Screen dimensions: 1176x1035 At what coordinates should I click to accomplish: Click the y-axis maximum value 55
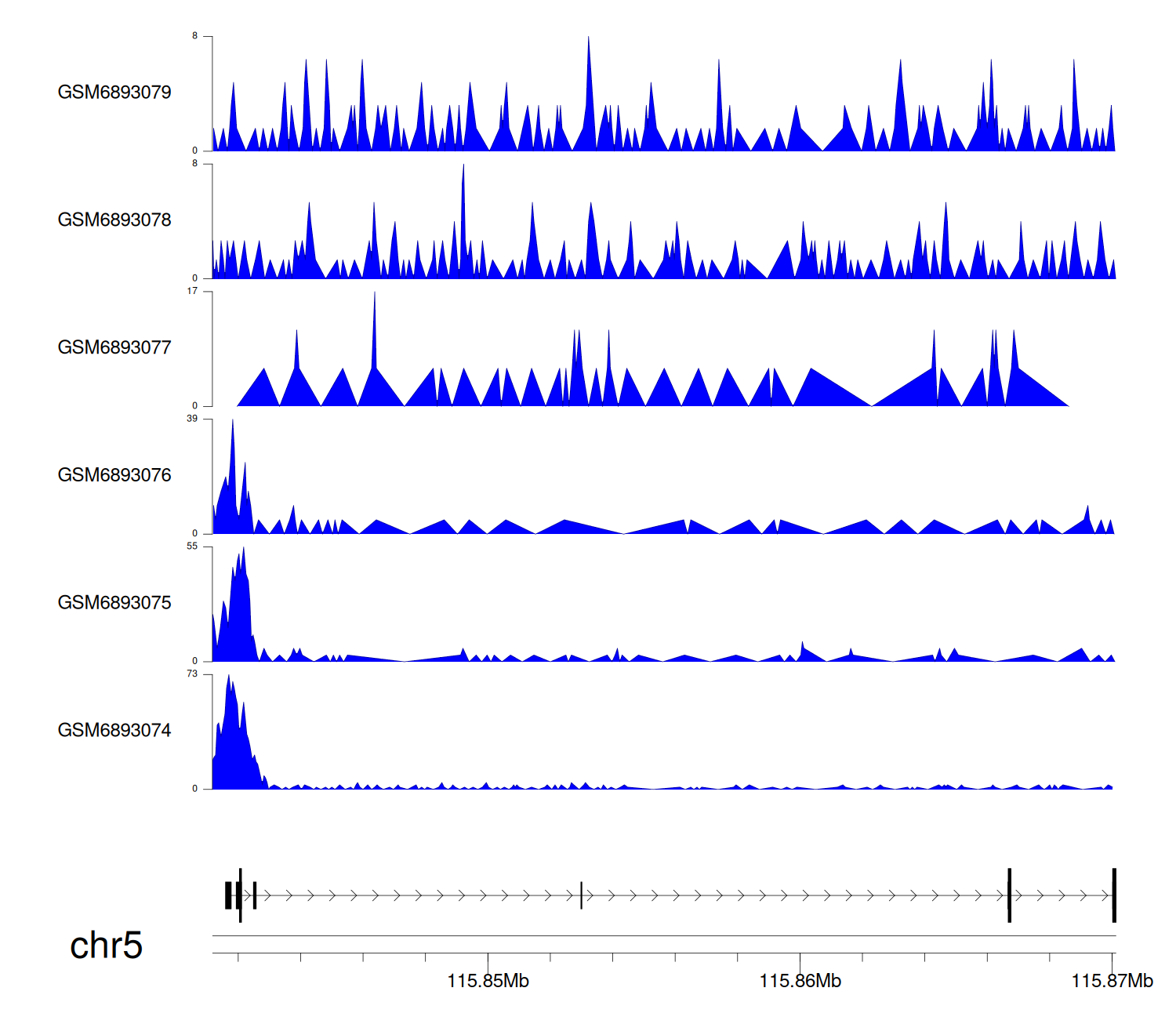click(192, 547)
